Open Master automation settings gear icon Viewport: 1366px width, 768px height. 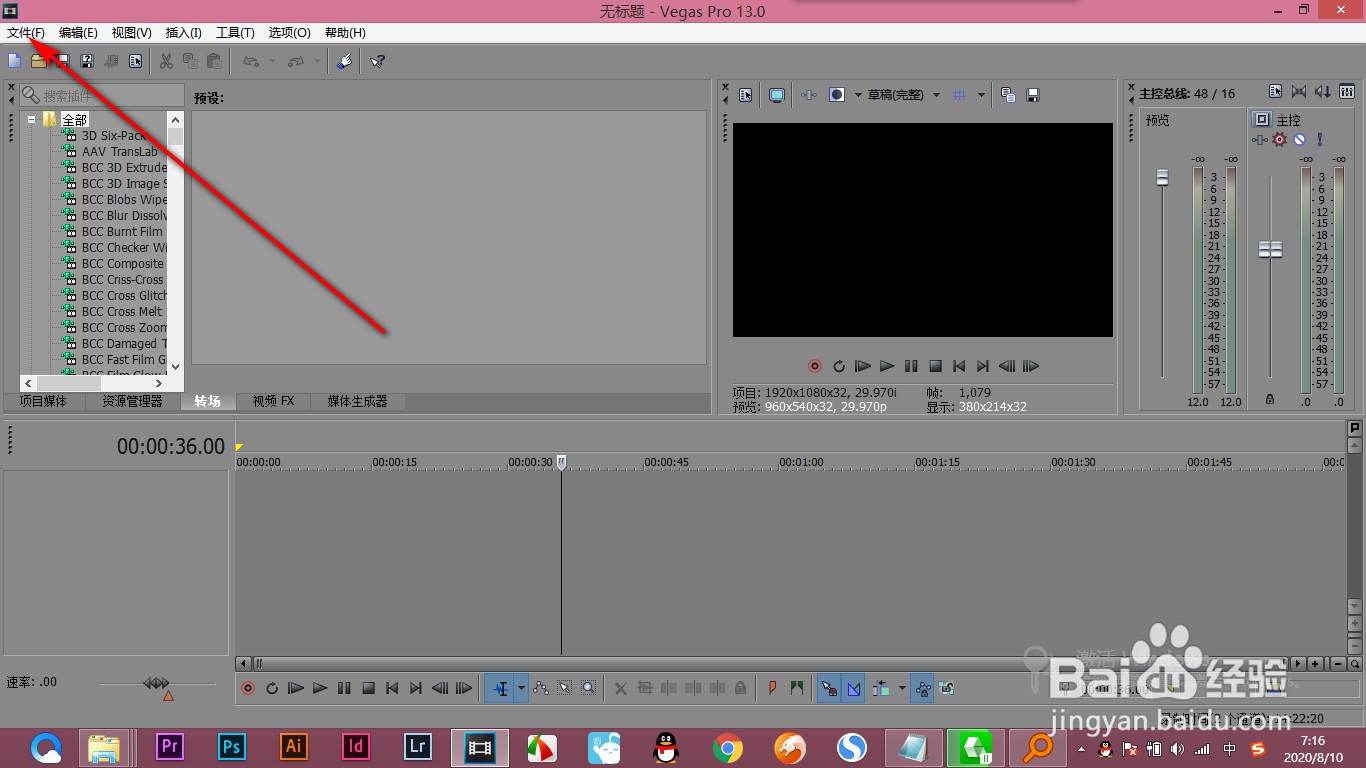1280,139
